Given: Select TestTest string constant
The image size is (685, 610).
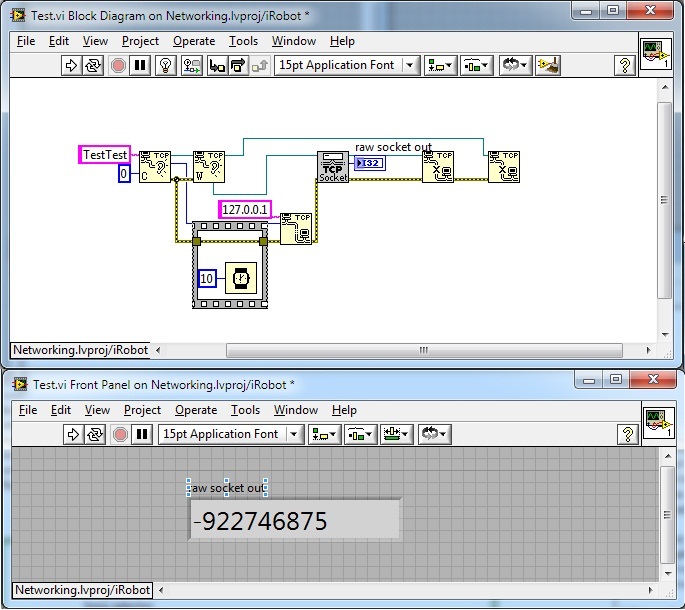Looking at the screenshot, I should pos(104,155).
